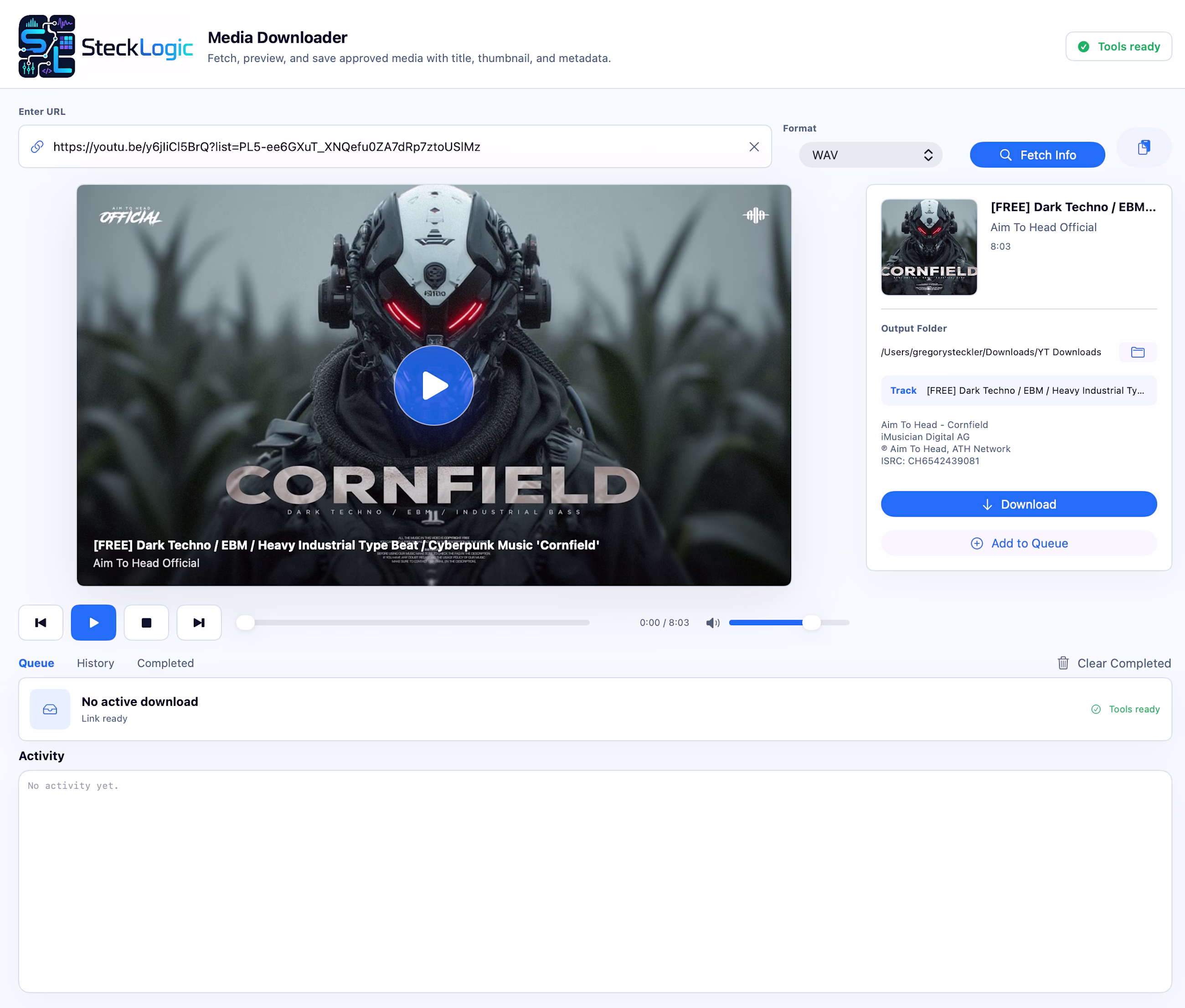
Task: Switch to the Queue tab
Action: coord(36,663)
